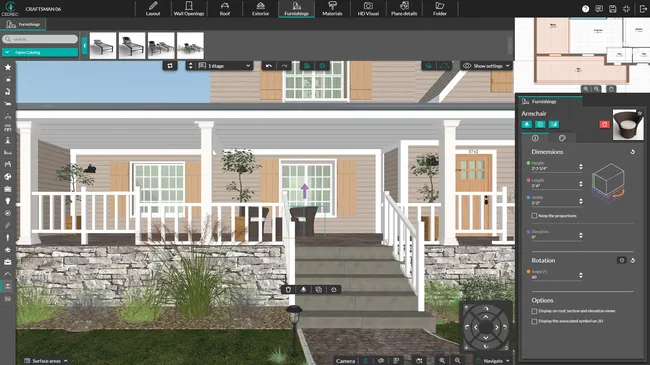650x365 pixels.
Task: Go to the Exterior tab
Action: tap(260, 9)
